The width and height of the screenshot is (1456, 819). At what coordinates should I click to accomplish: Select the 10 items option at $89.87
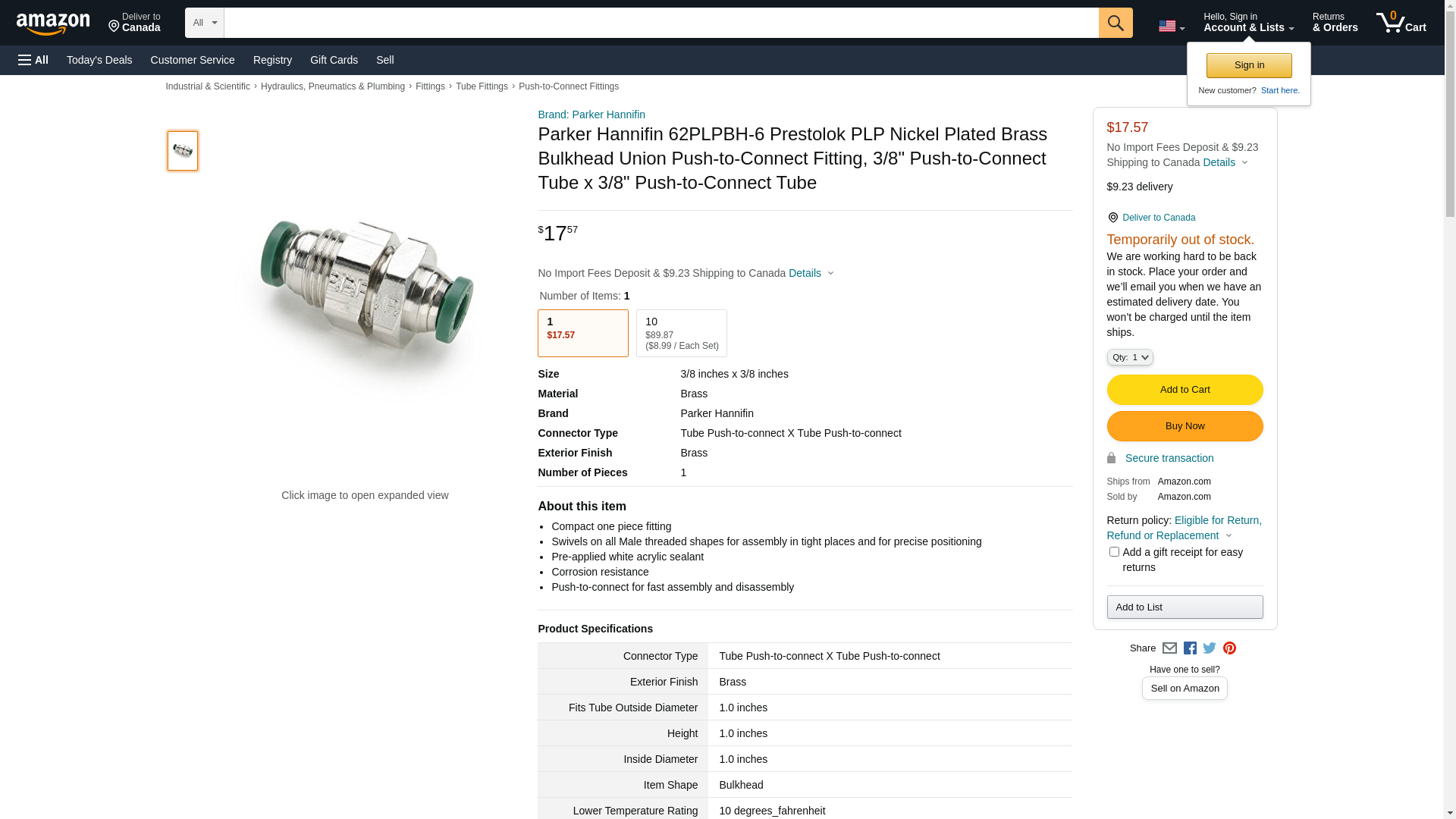pyautogui.click(x=681, y=333)
